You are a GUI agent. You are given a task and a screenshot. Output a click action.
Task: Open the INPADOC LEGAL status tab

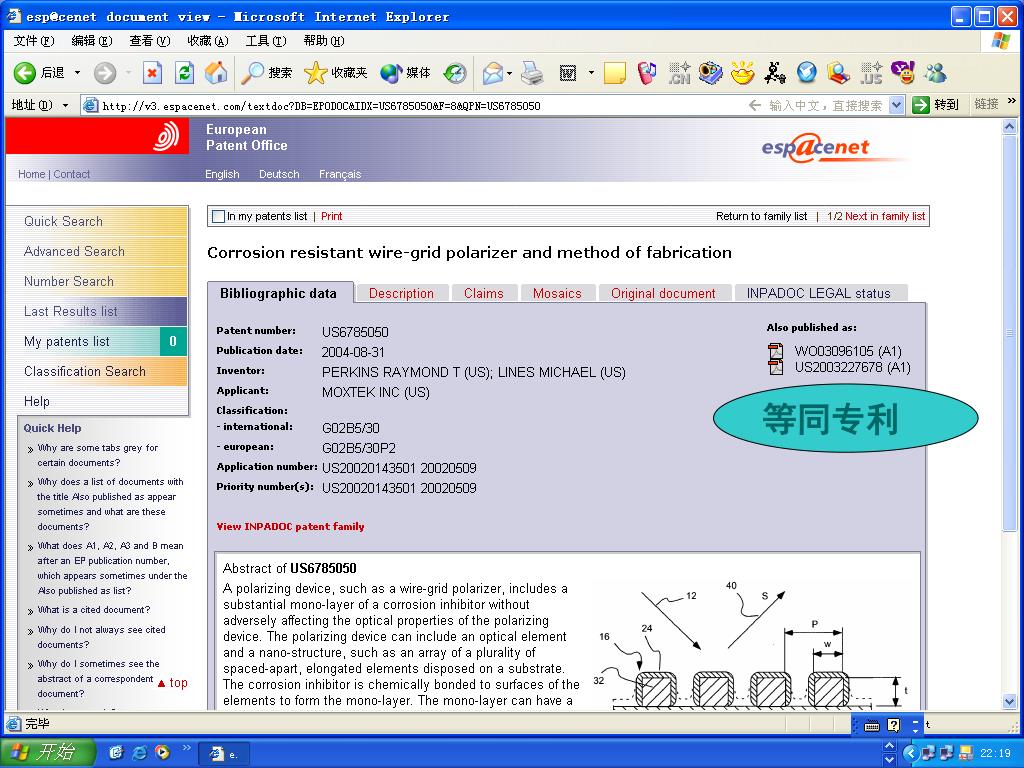coord(819,293)
